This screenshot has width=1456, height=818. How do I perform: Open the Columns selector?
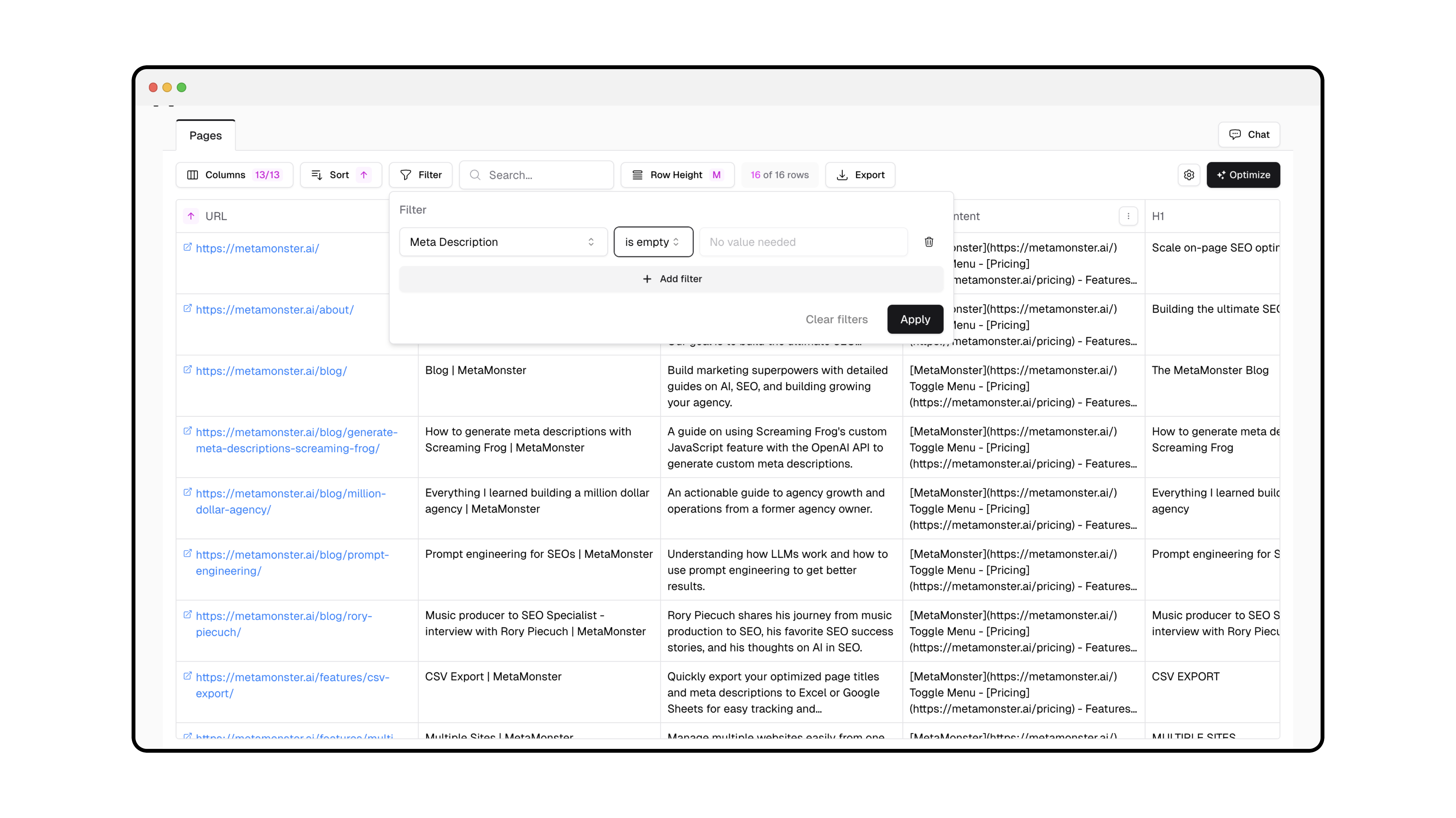(234, 175)
